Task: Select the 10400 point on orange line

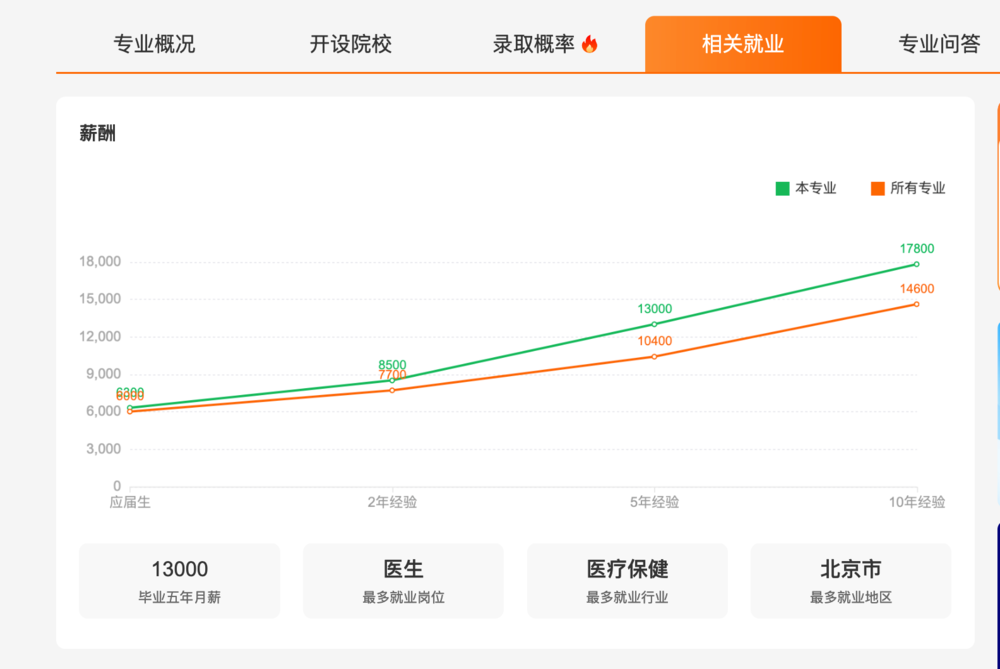Action: tap(654, 357)
